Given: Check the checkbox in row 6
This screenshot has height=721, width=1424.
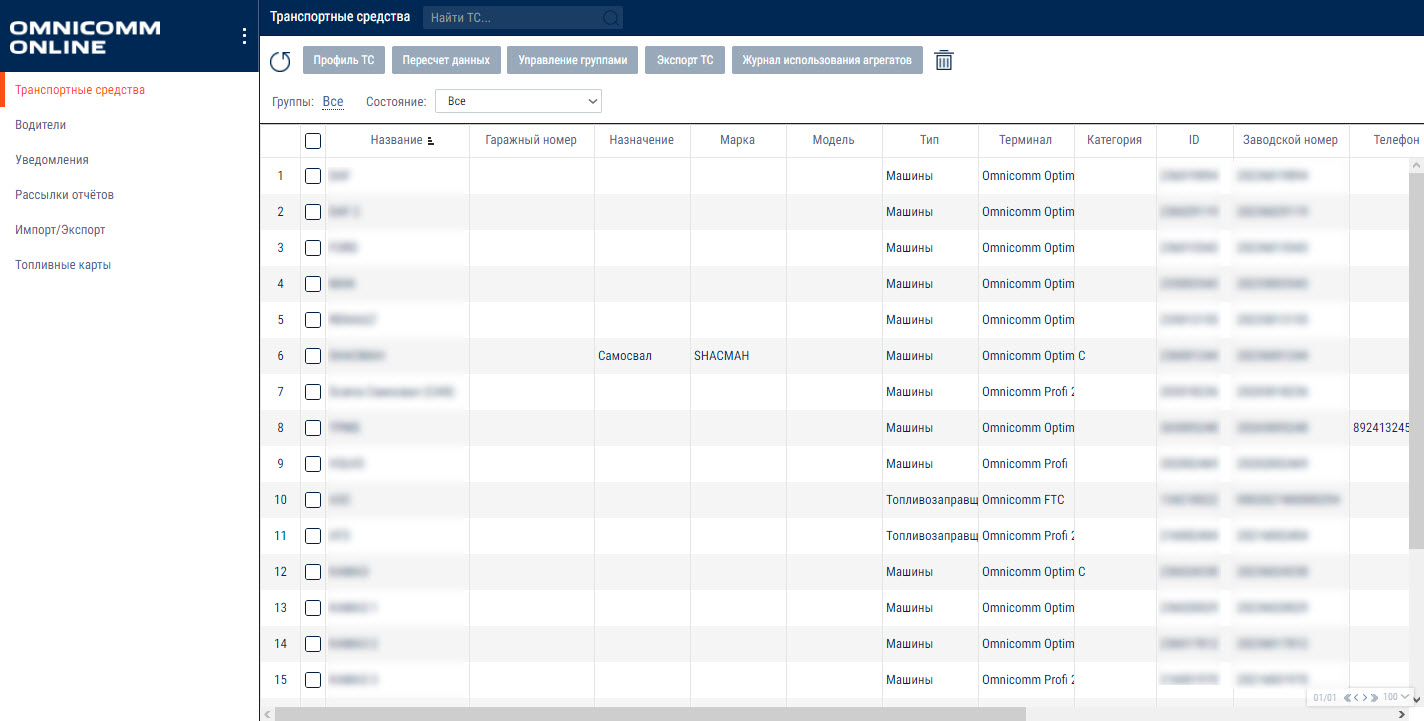Looking at the screenshot, I should [x=313, y=356].
